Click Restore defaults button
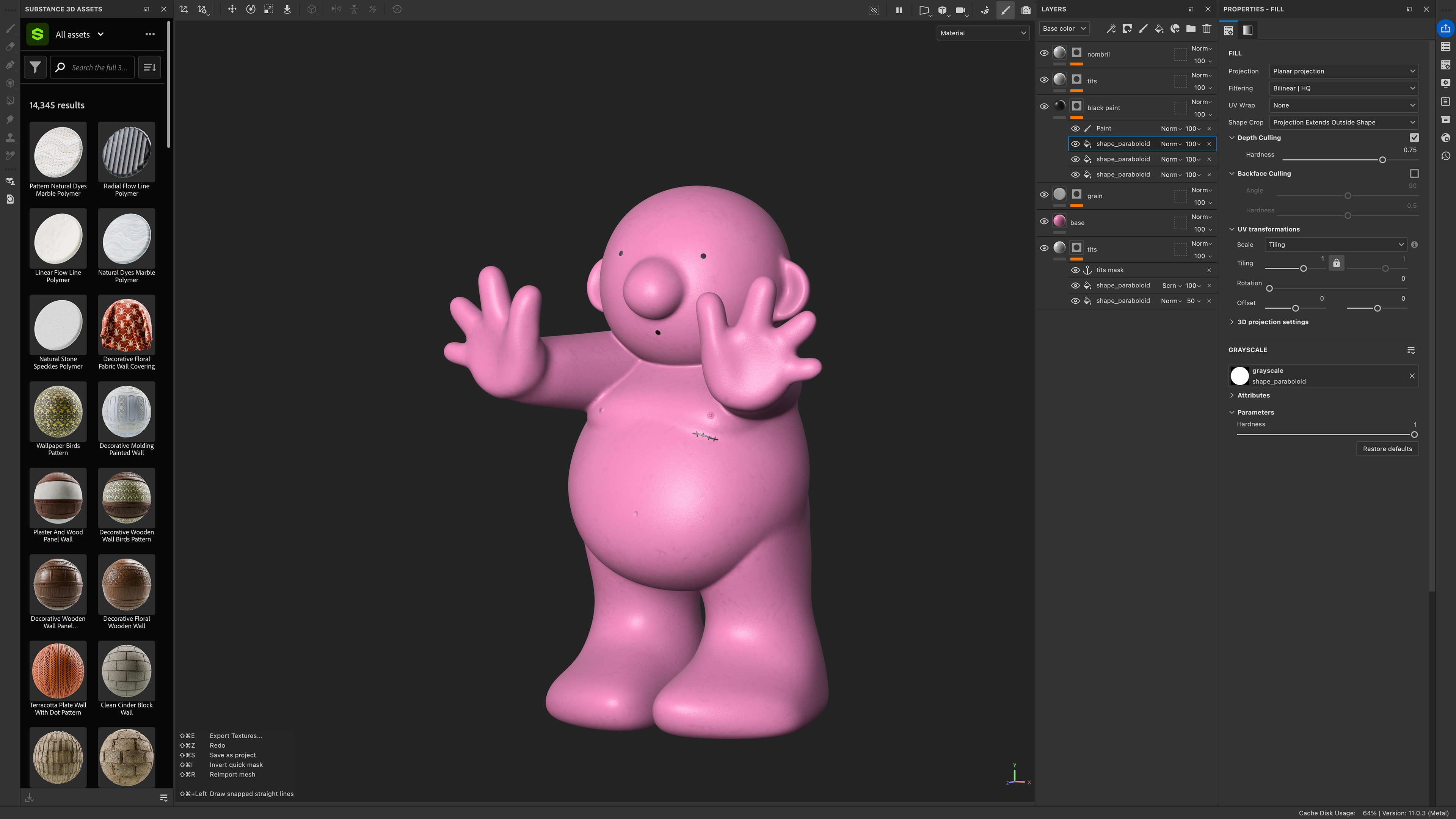The image size is (1456, 819). (1387, 449)
